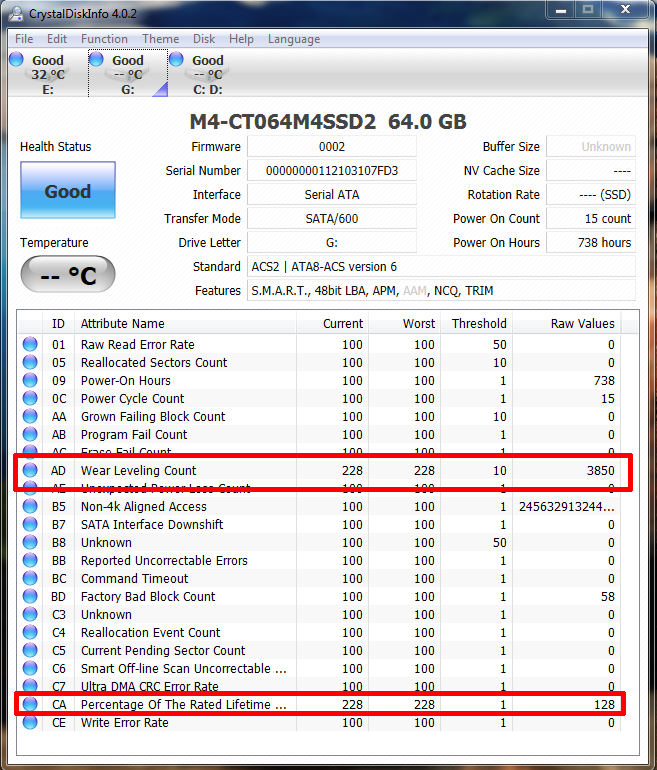Click the Current column header
The height and width of the screenshot is (770, 657).
(x=332, y=324)
